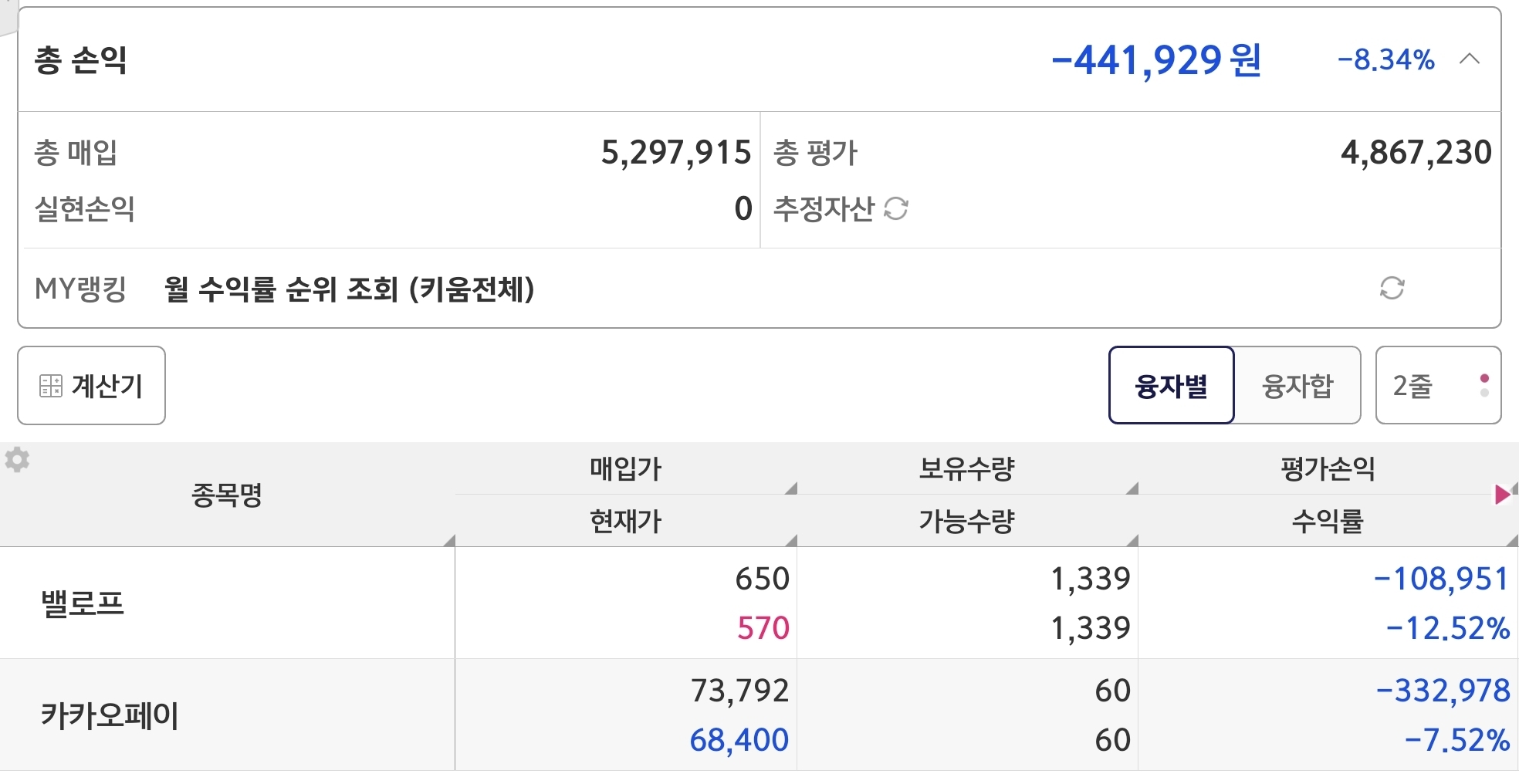
Task: Open the 밸로프 stock row
Action: point(83,603)
